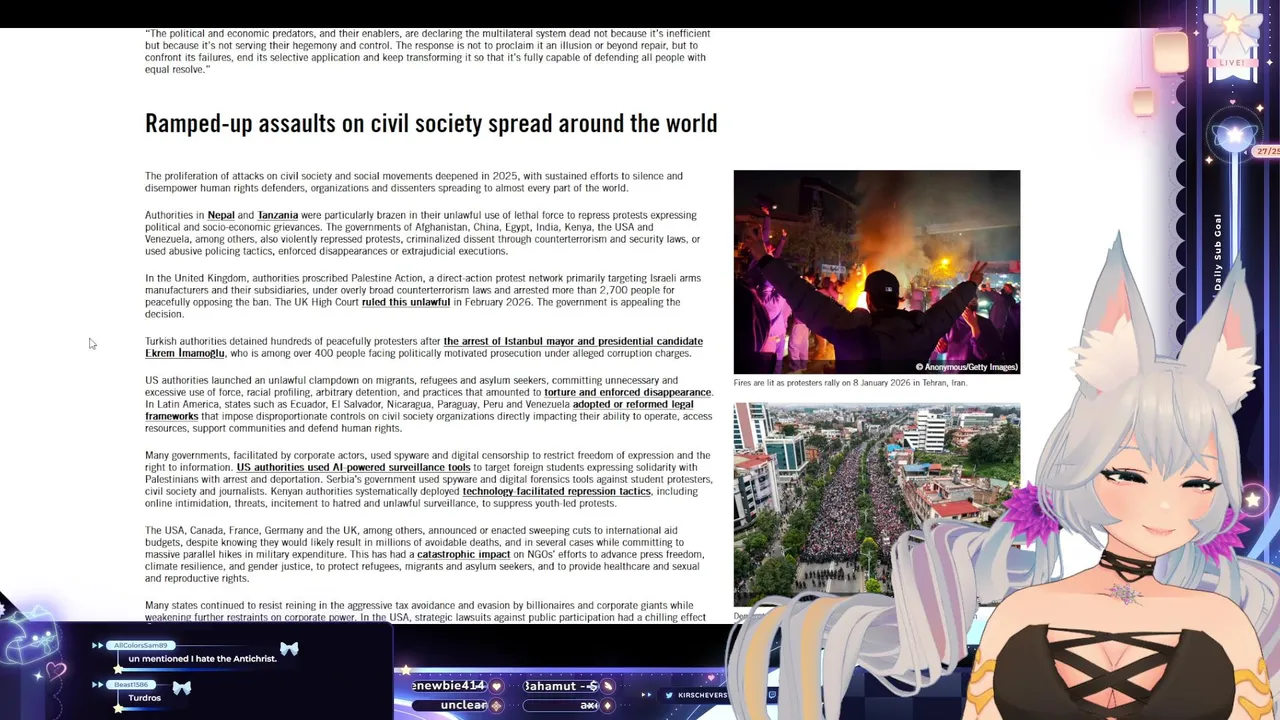The width and height of the screenshot is (1280, 720).
Task: Click bow badge beside Beast1586
Action: (181, 687)
